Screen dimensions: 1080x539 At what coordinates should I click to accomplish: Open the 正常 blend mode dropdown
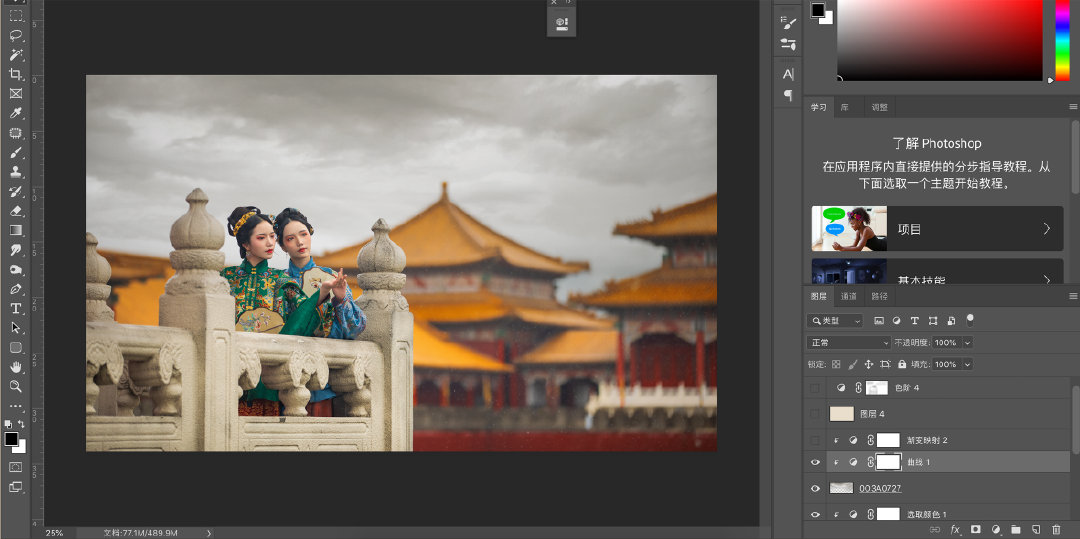pyautogui.click(x=849, y=342)
